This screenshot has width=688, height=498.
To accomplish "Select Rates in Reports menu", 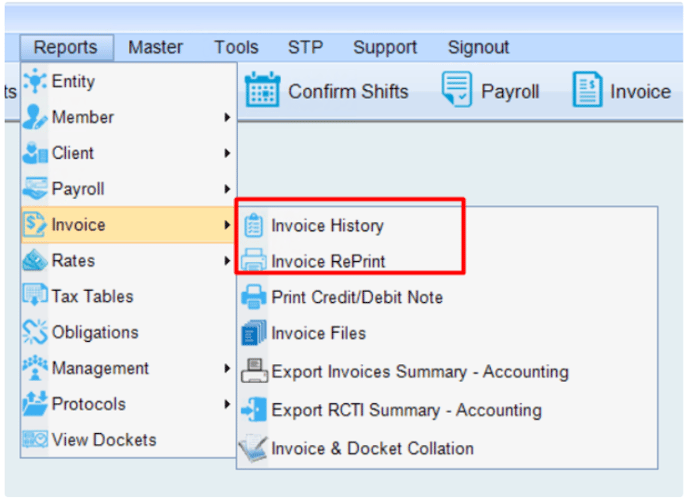I will point(129,261).
